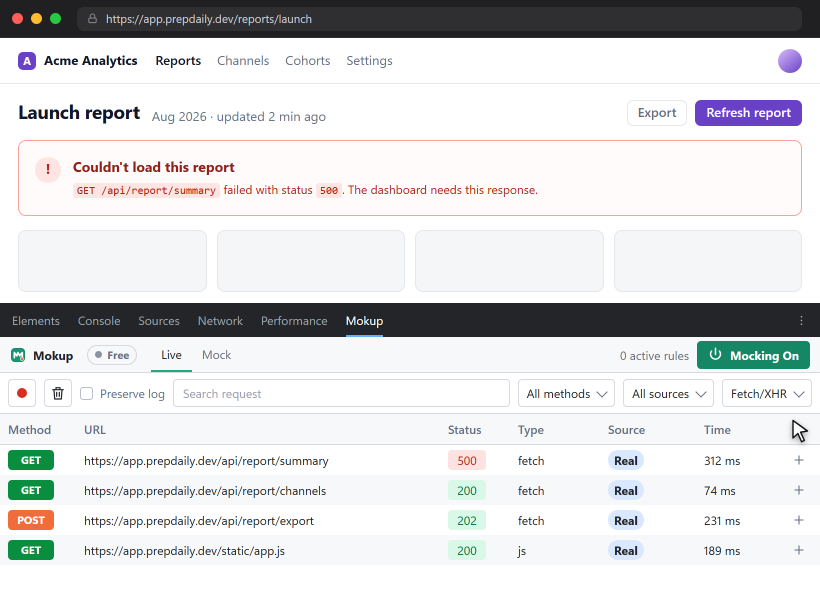Switch to the Mock tab in Mokup
The image size is (820, 600).
click(217, 355)
